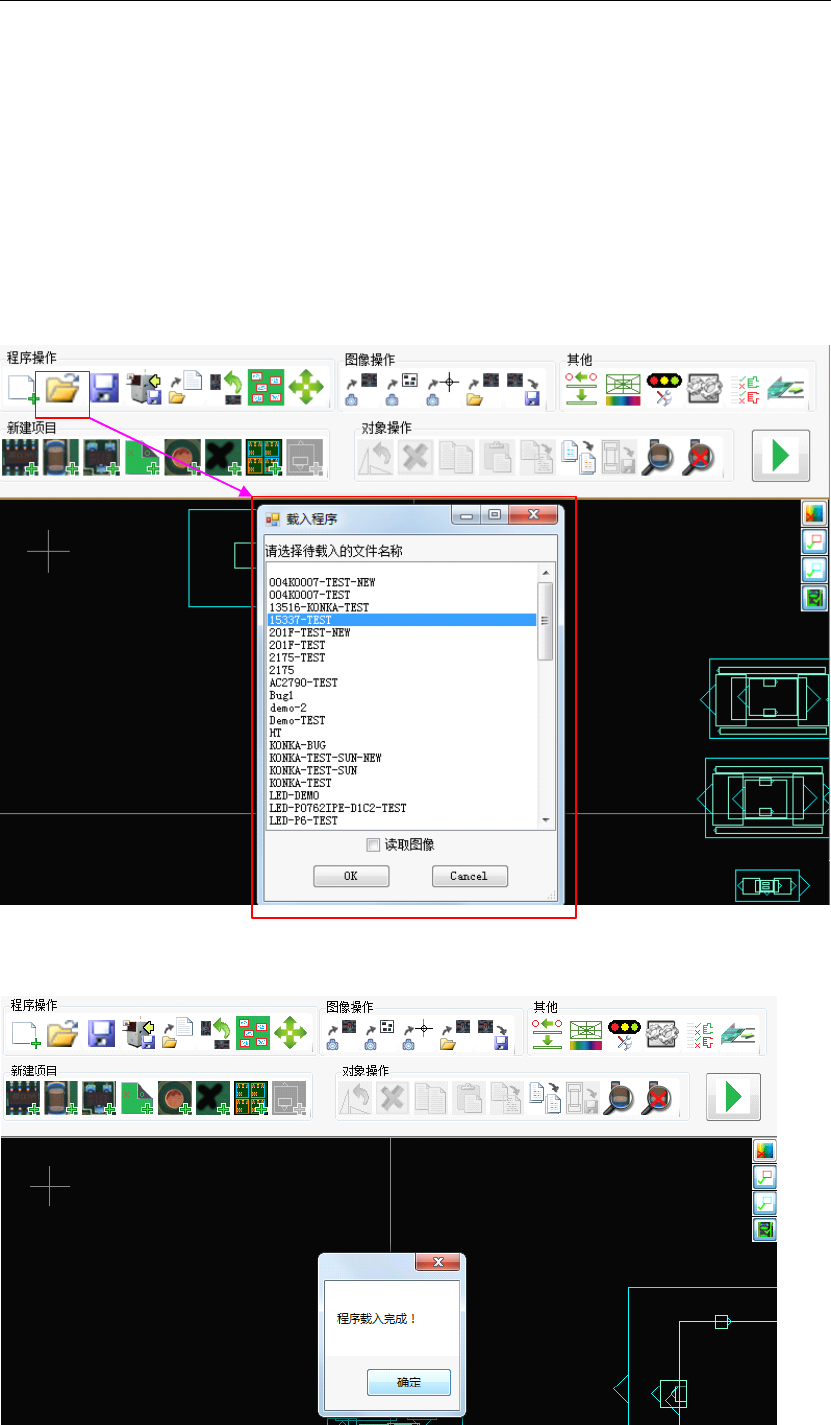This screenshot has height=1425, width=831.
Task: Click green play button in 程序载入完成 screenshot
Action: coord(733,1097)
